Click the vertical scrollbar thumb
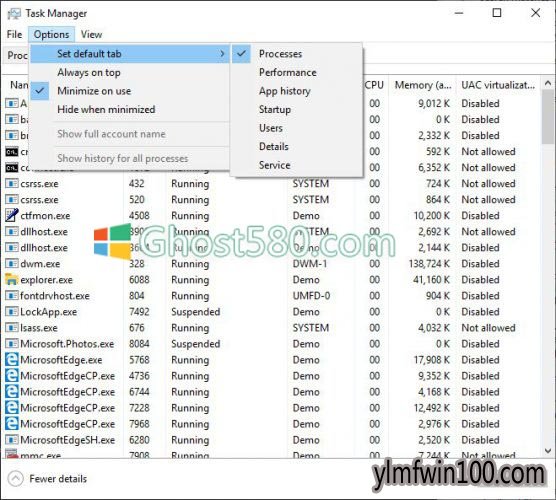The height and width of the screenshot is (500, 556). coord(548,117)
